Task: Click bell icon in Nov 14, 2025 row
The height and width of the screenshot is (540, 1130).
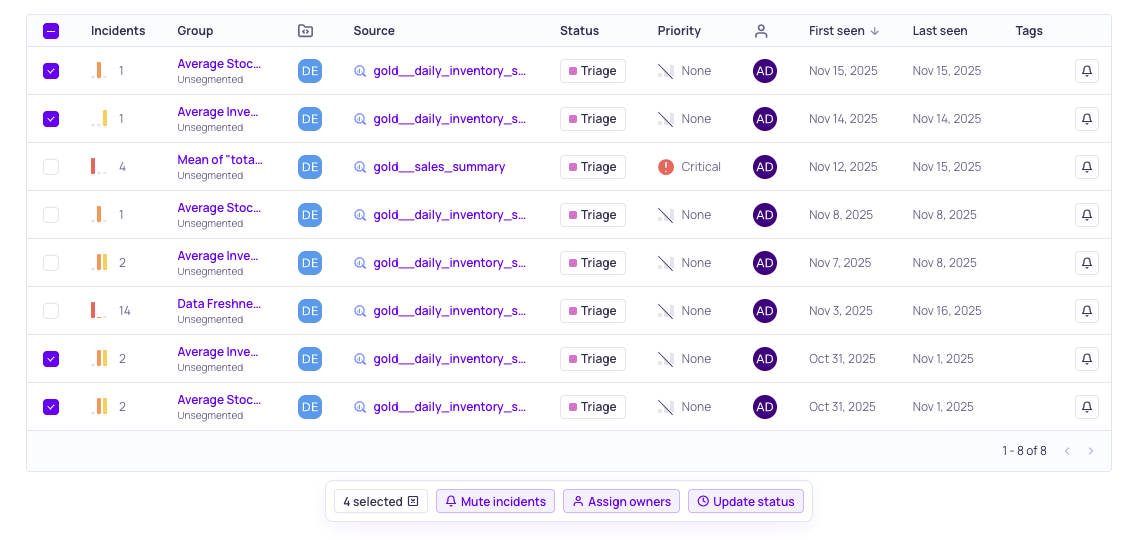Action: [x=1087, y=119]
